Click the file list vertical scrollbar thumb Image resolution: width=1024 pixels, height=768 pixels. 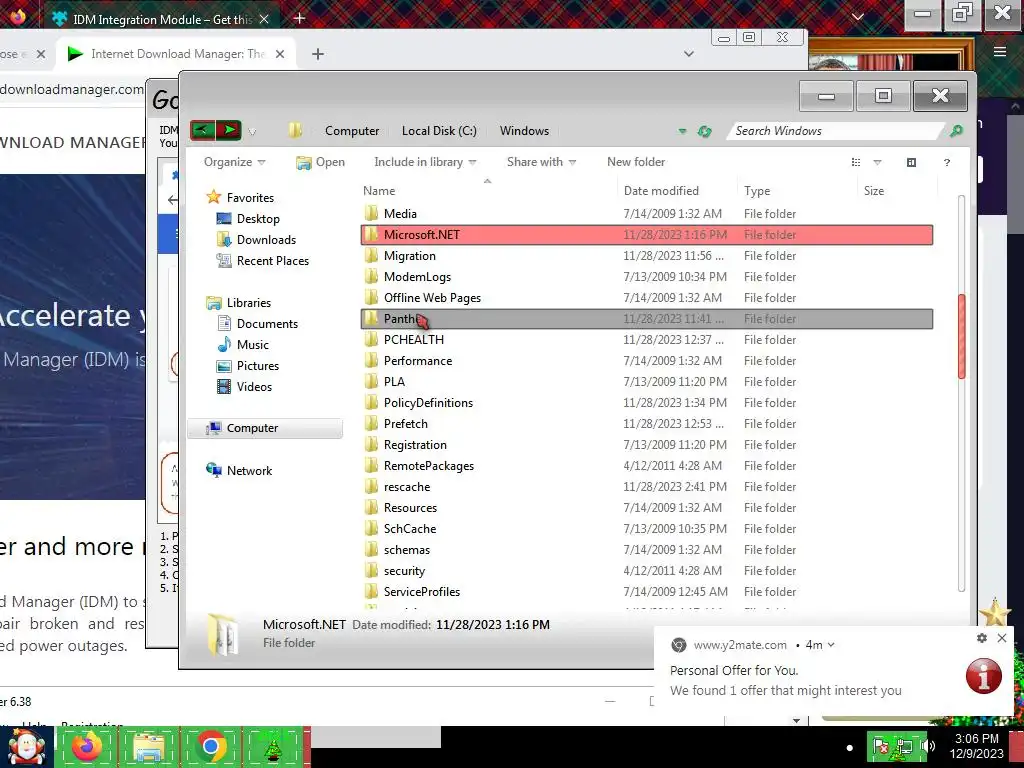(x=961, y=336)
